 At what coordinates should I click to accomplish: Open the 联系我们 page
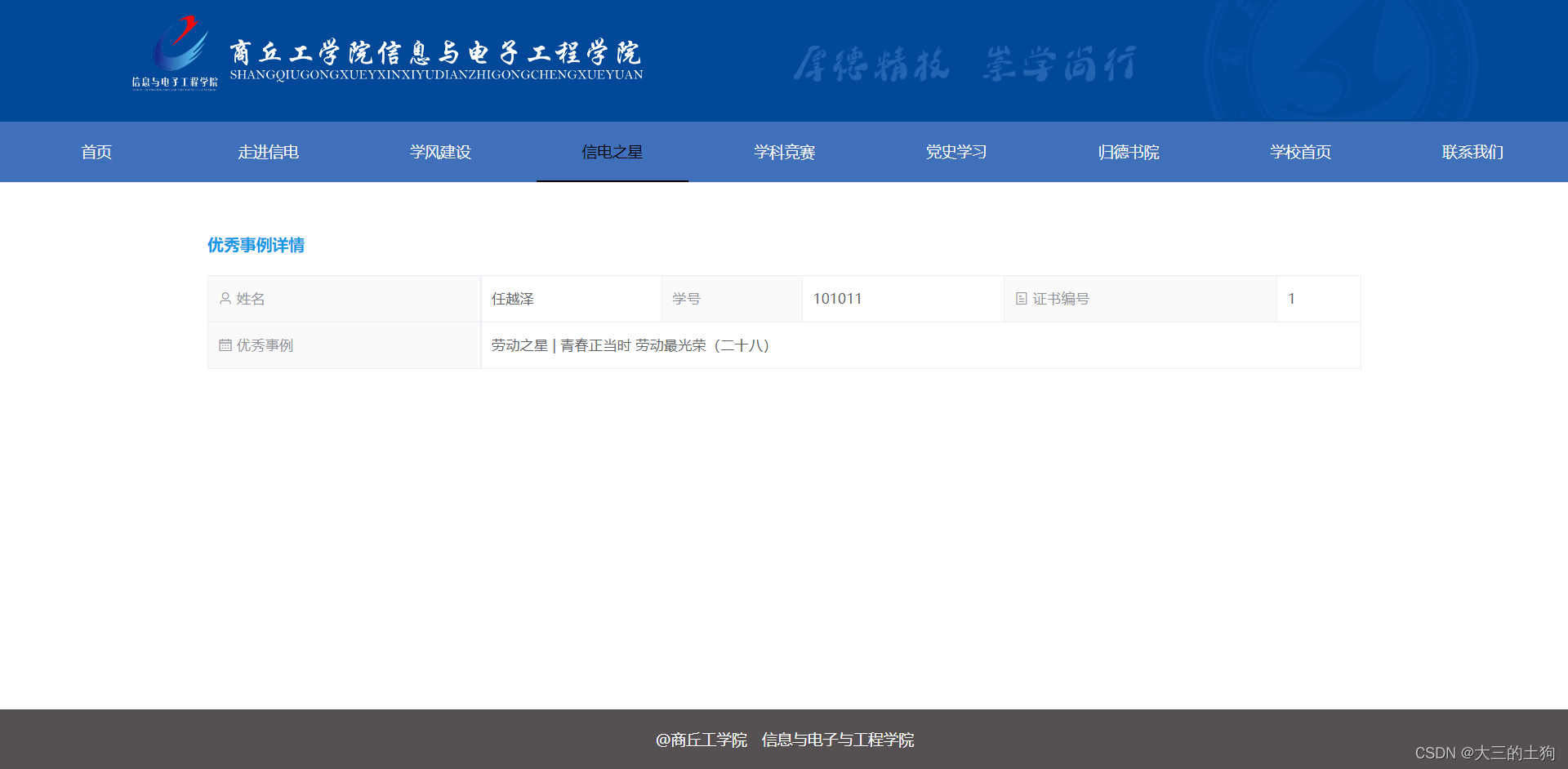point(1472,152)
